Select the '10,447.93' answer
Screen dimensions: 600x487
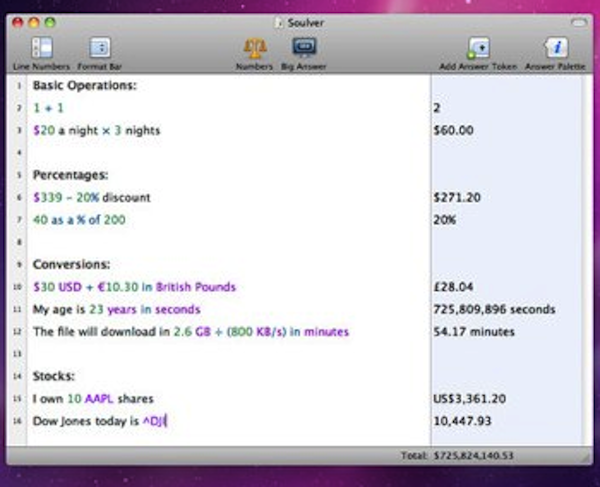pyautogui.click(x=462, y=421)
